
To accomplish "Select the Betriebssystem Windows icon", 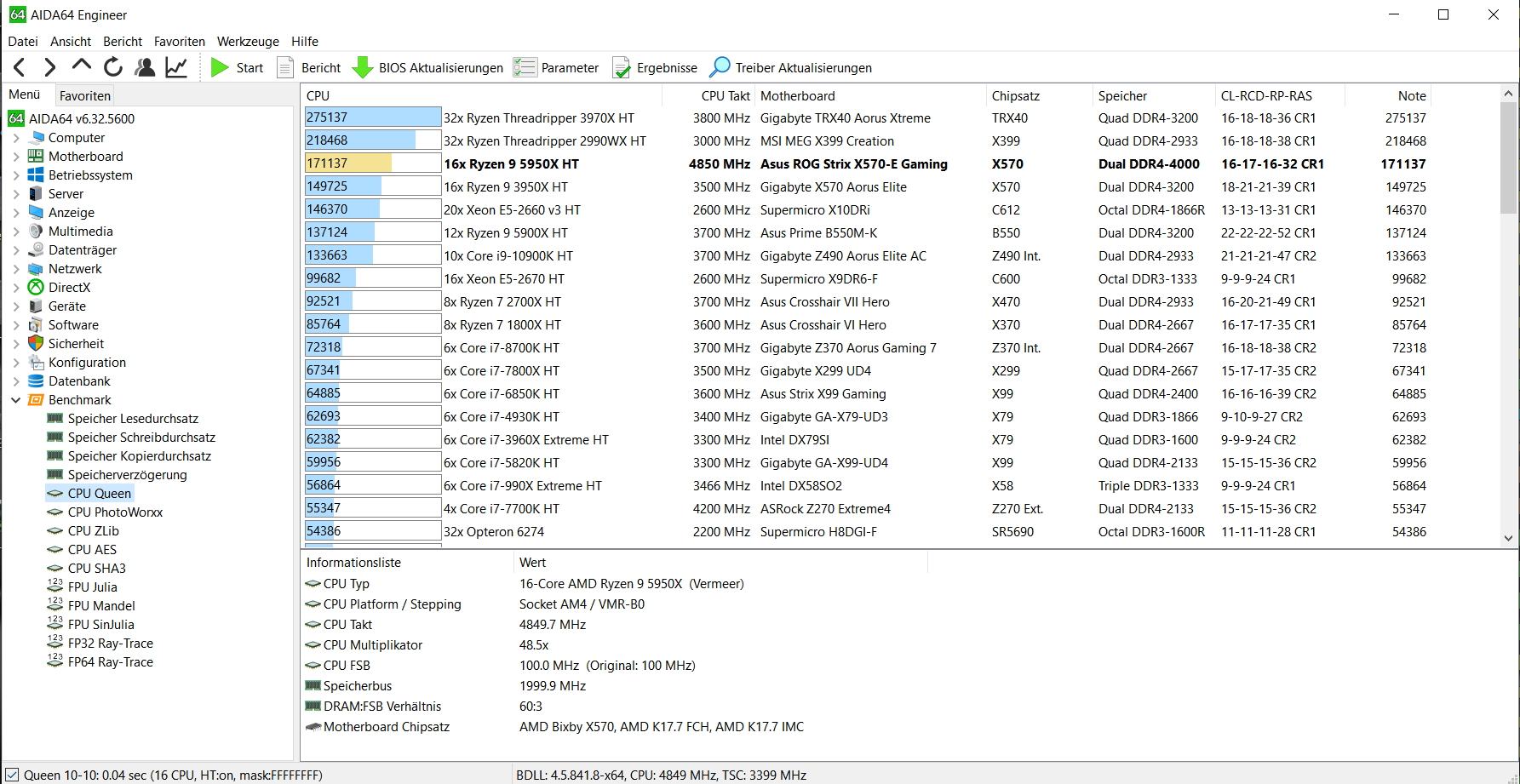I will (x=36, y=175).
